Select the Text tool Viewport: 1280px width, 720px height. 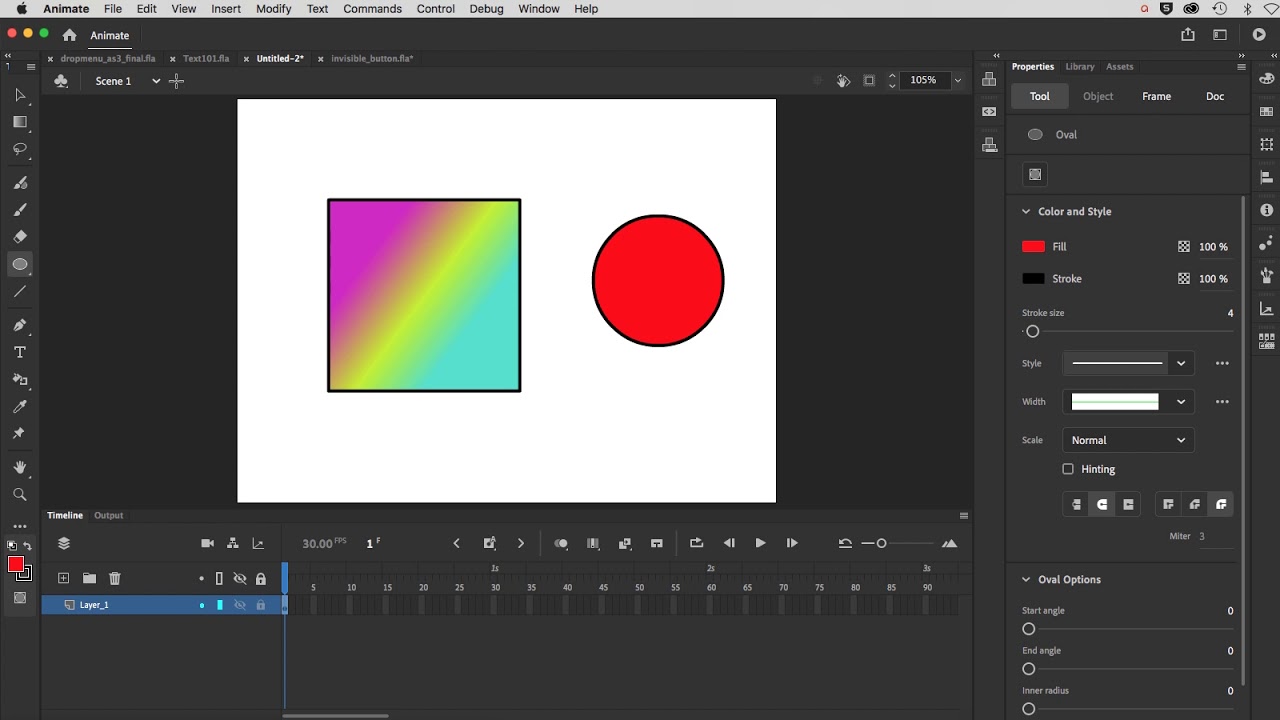pyautogui.click(x=20, y=352)
